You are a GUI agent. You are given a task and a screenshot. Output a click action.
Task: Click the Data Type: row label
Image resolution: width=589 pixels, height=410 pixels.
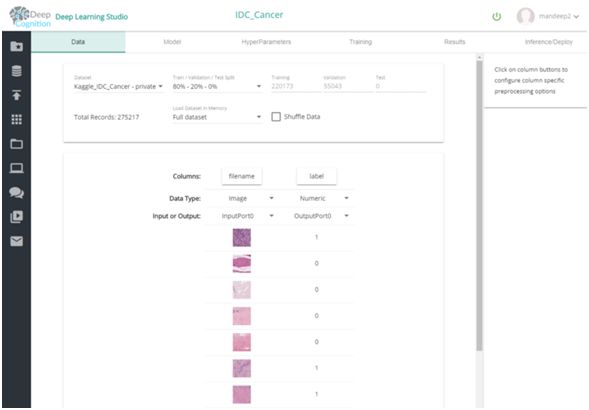tap(185, 198)
